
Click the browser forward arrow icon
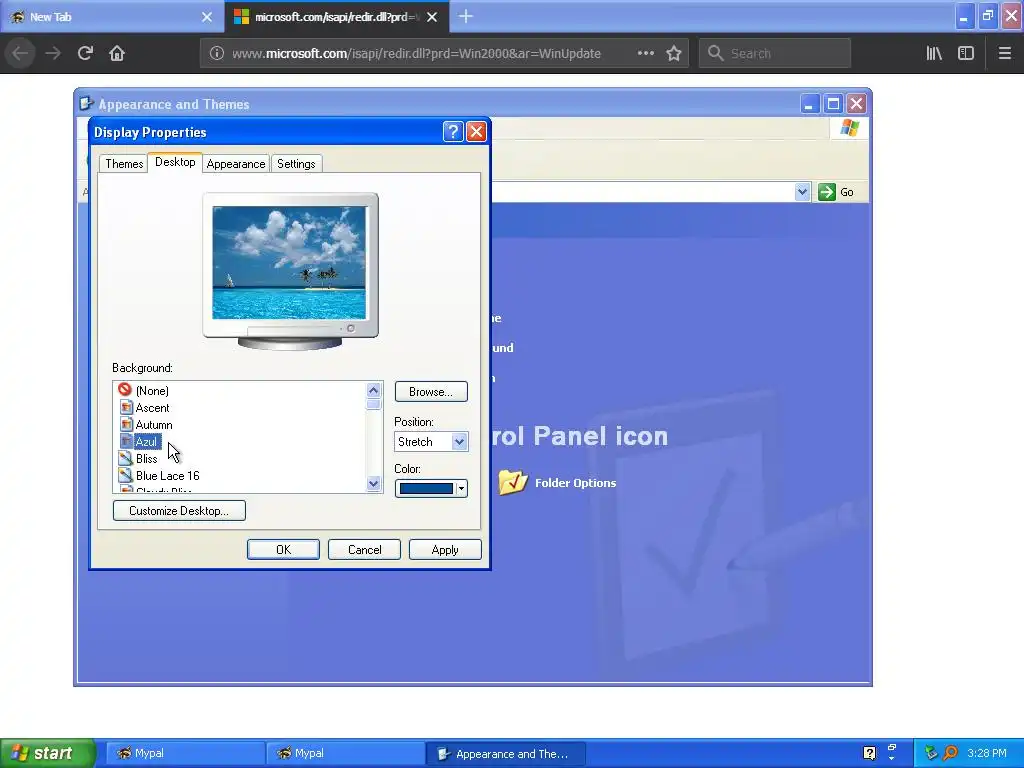point(53,53)
